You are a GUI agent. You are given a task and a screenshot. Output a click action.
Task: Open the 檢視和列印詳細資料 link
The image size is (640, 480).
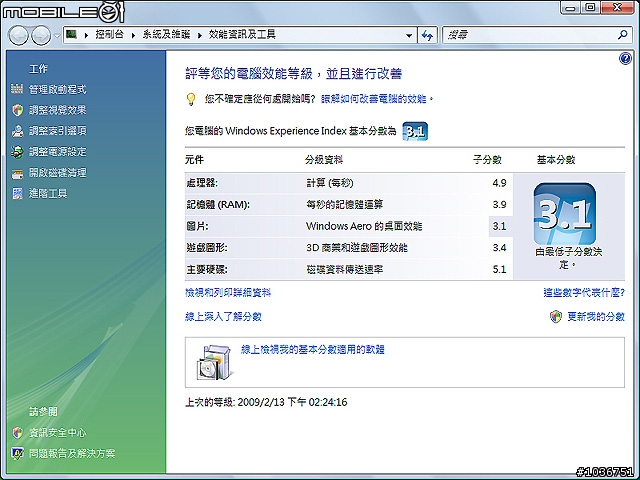coord(228,293)
